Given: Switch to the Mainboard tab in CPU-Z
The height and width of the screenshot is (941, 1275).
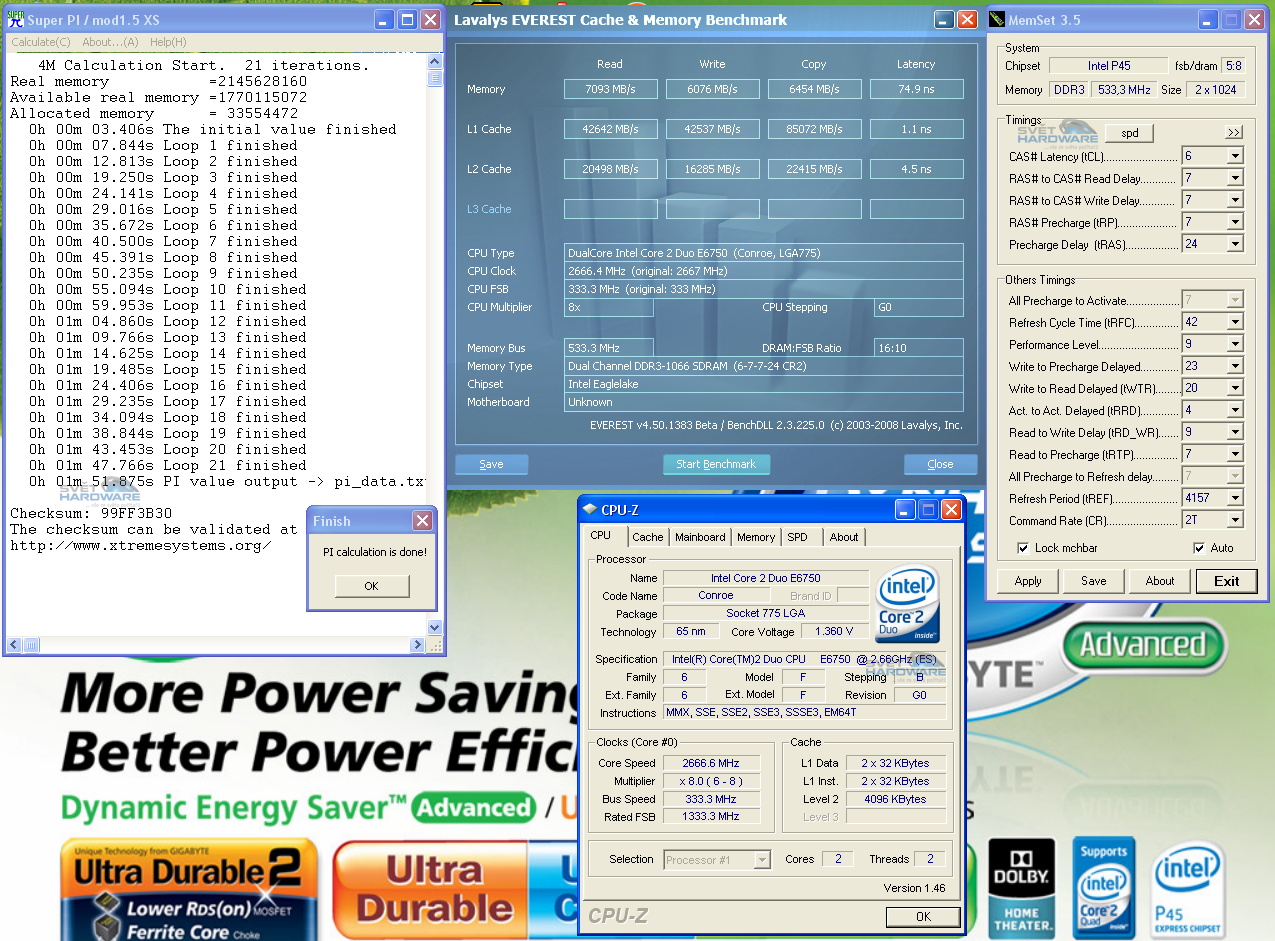Looking at the screenshot, I should [x=700, y=537].
